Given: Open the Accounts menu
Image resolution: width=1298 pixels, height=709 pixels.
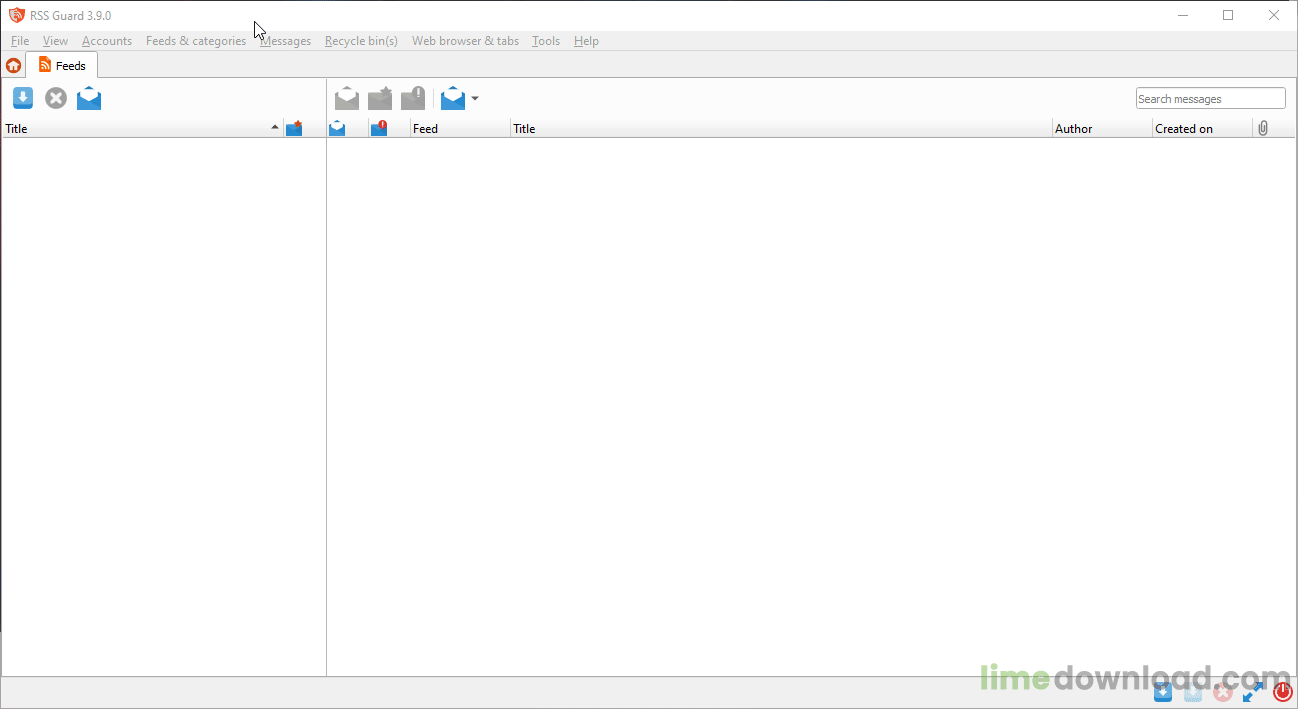Looking at the screenshot, I should pyautogui.click(x=107, y=41).
